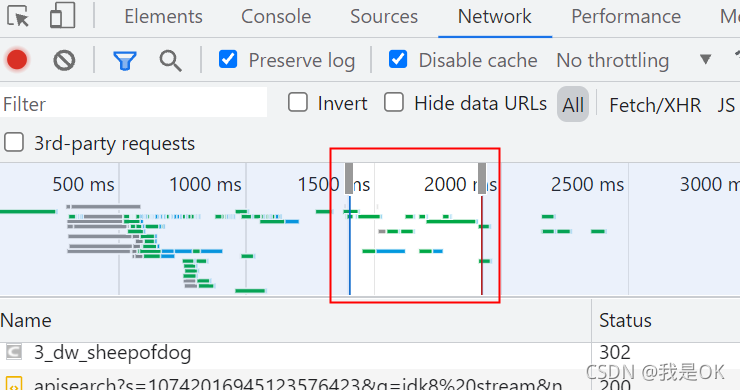The image size is (740, 390).
Task: Check the Hide data URLs option
Action: [x=394, y=102]
